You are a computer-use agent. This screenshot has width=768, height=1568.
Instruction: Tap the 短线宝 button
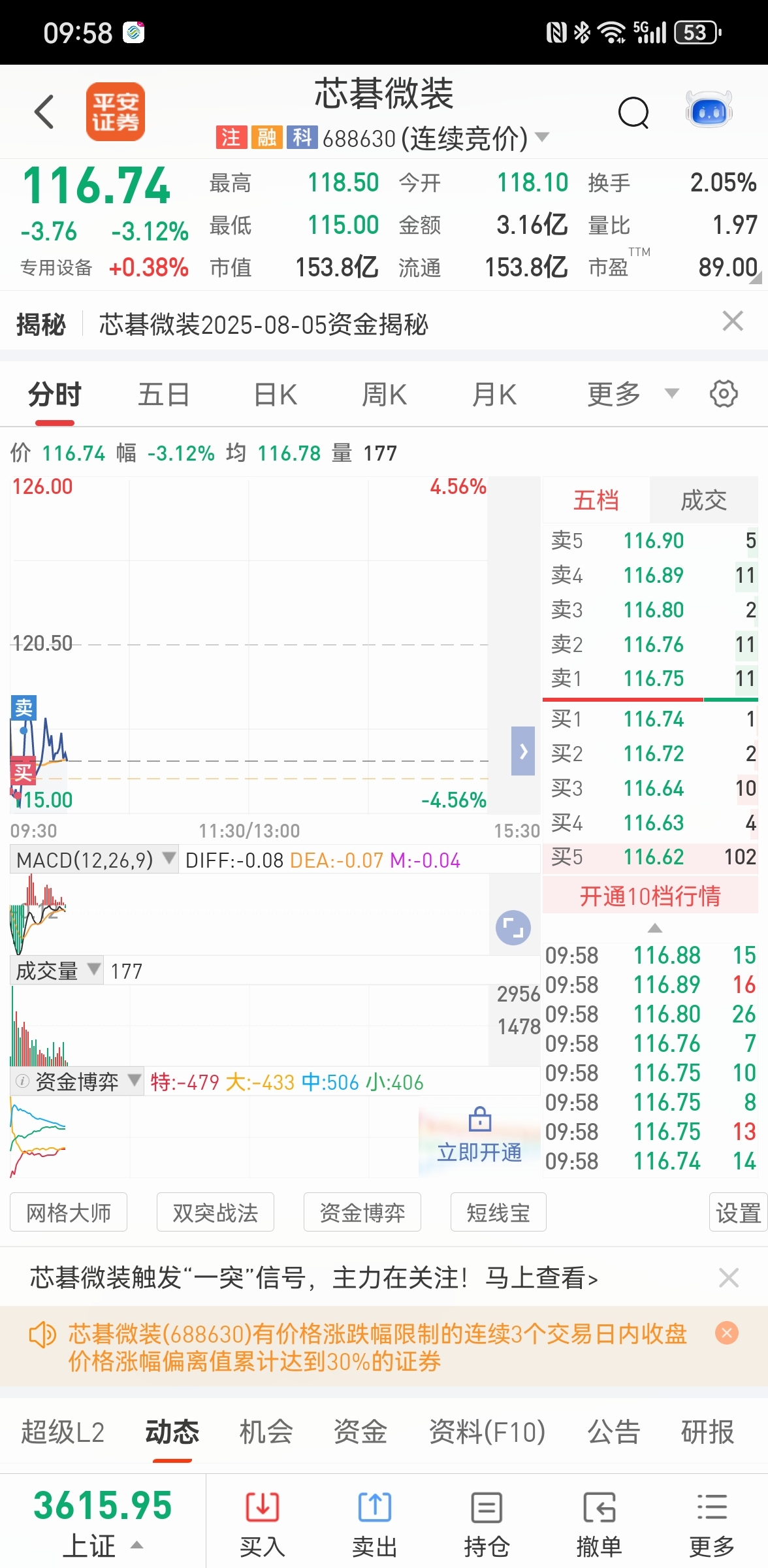click(498, 1213)
